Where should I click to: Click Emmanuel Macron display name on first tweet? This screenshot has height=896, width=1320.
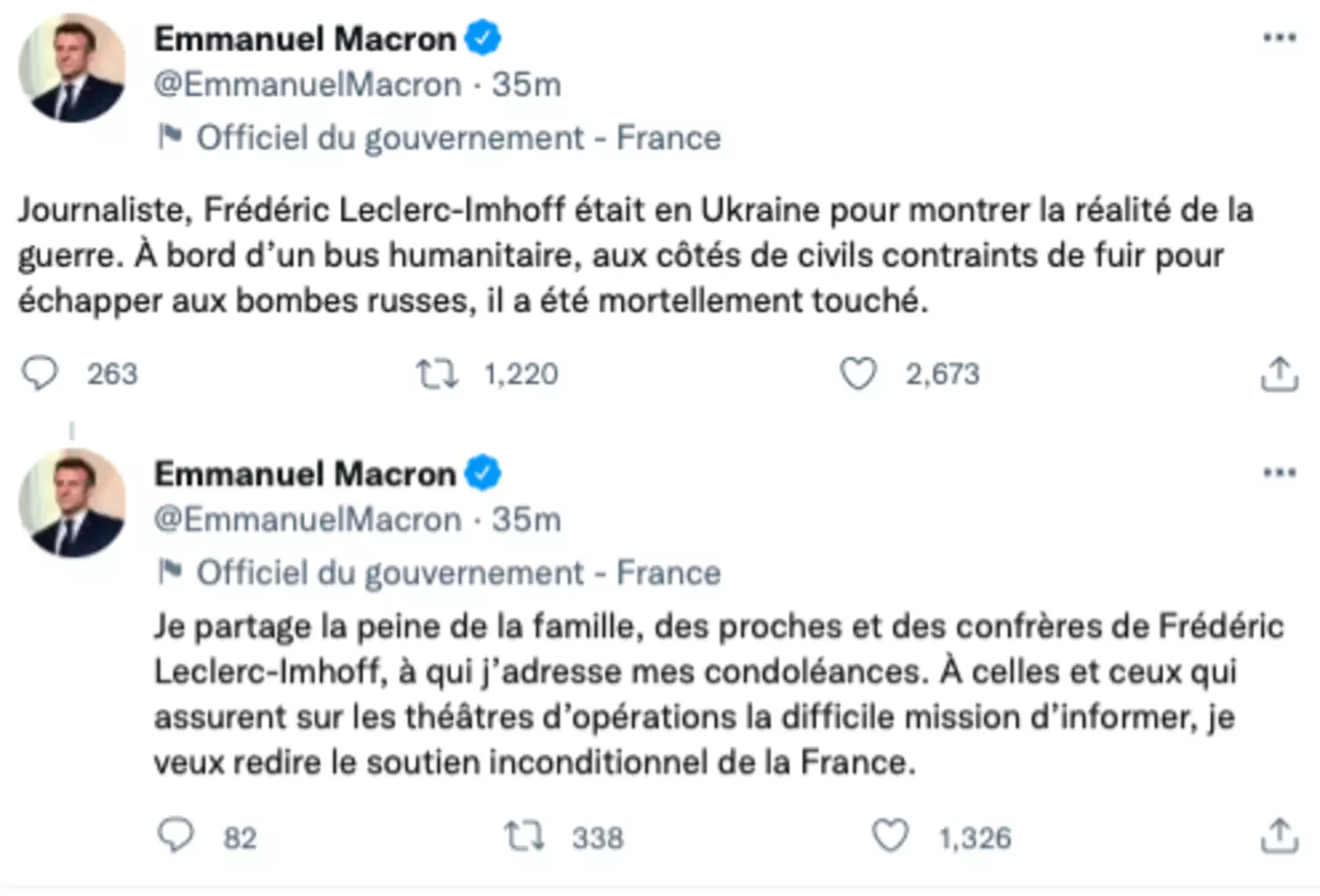[x=305, y=40]
